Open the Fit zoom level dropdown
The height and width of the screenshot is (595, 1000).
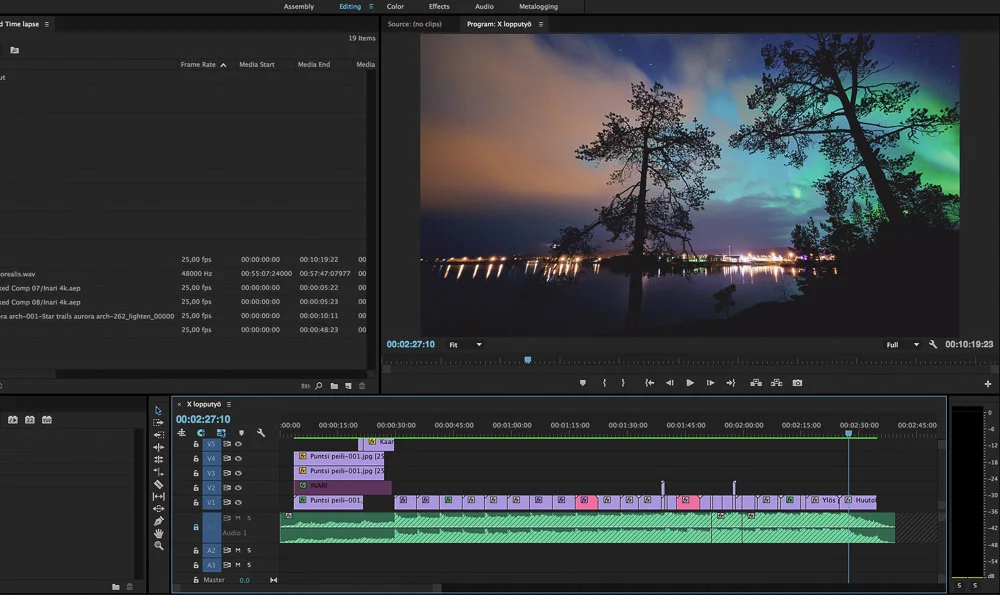(466, 344)
